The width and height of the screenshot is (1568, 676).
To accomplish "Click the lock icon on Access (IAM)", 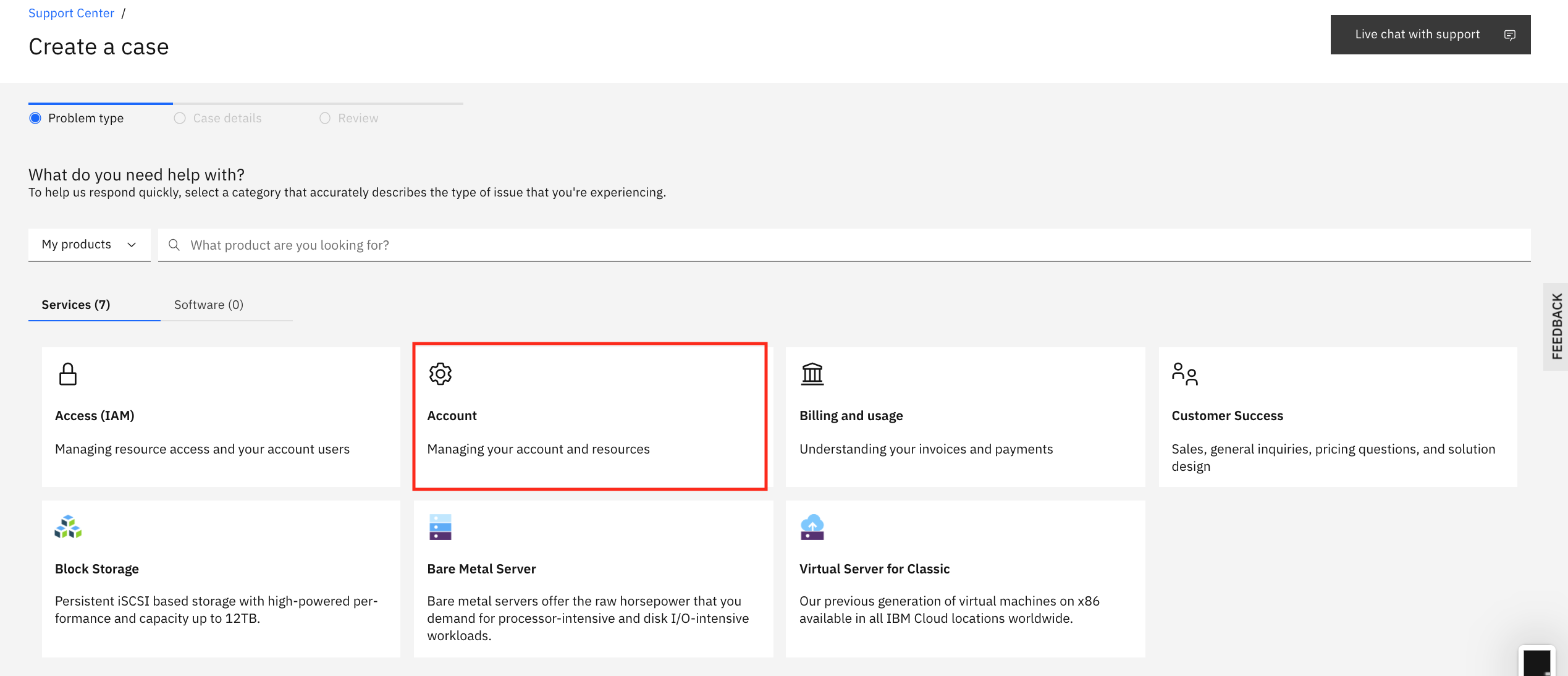I will pos(68,374).
